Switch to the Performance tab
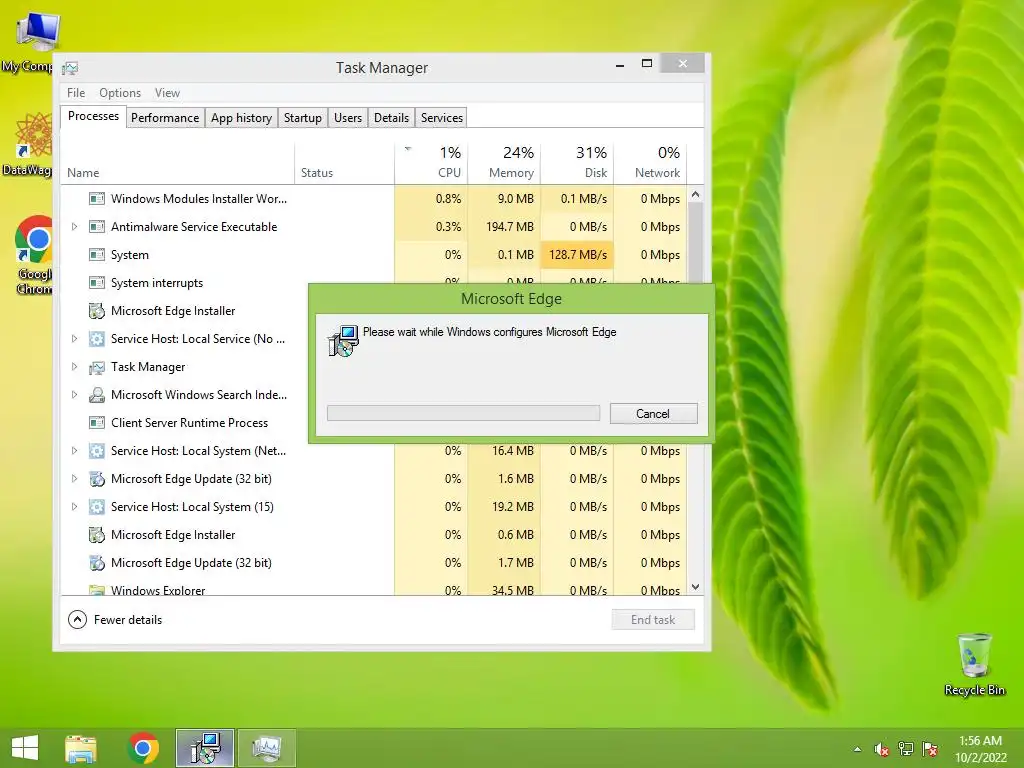The image size is (1024, 768). (165, 118)
